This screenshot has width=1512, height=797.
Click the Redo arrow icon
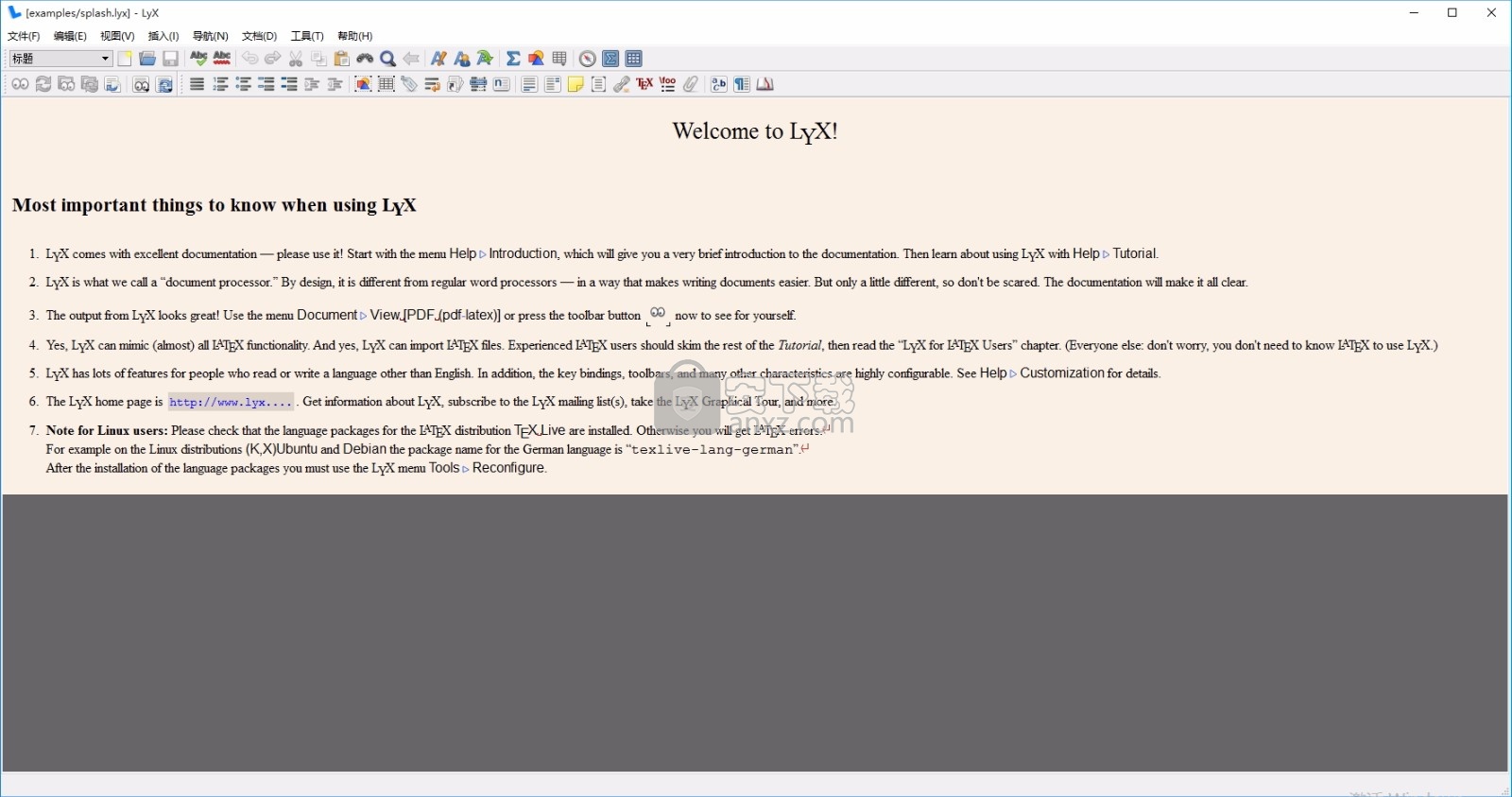[272, 59]
